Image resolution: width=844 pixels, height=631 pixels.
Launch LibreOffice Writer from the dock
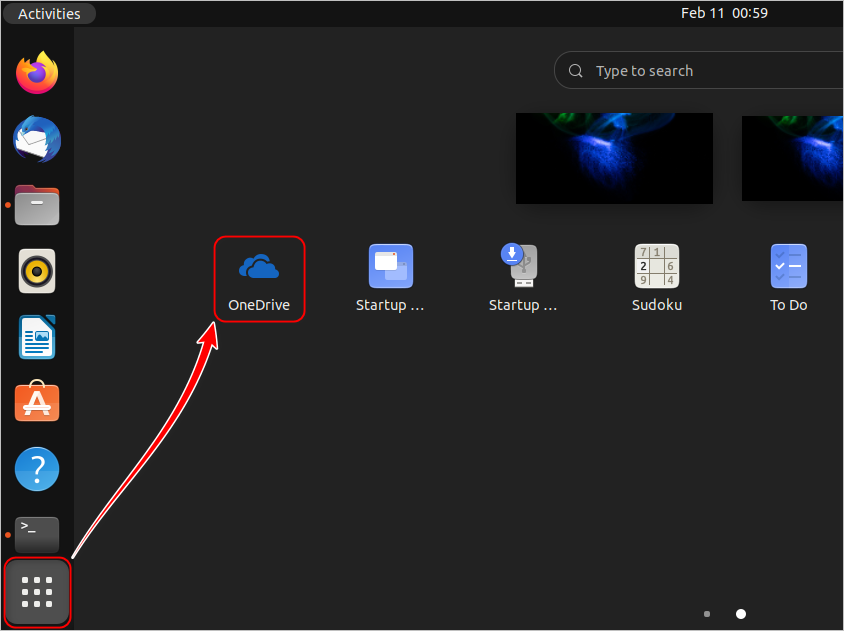click(37, 337)
